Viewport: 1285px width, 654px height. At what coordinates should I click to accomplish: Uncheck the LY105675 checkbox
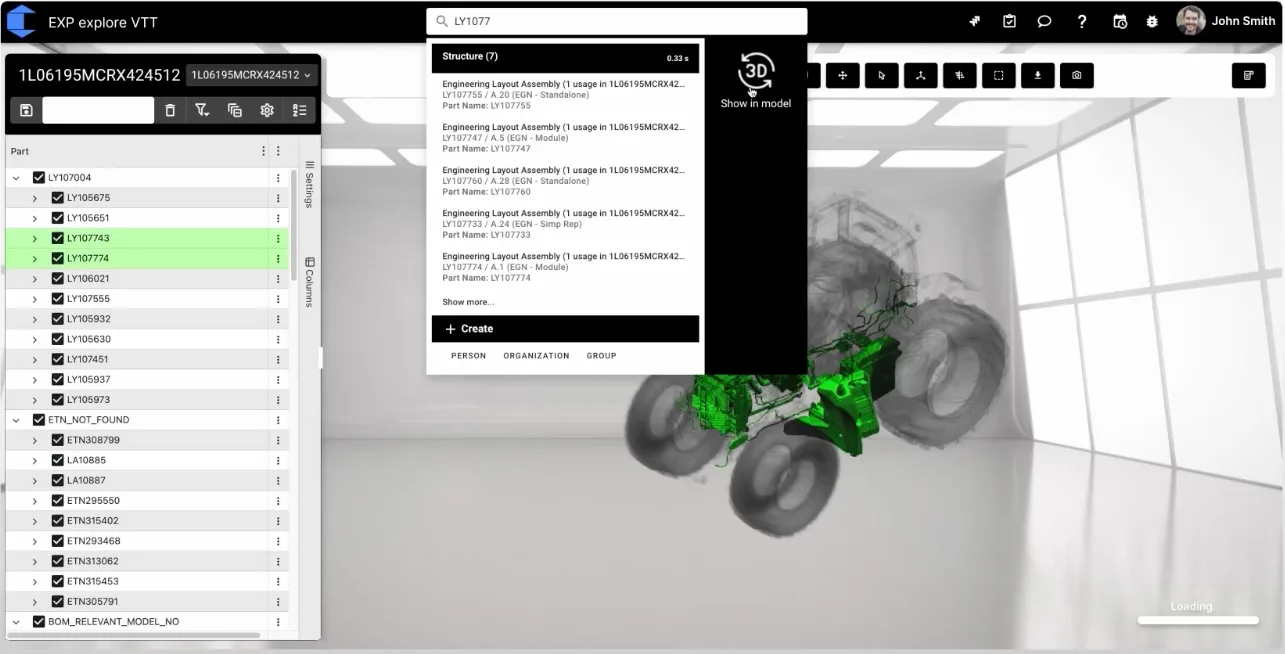pyautogui.click(x=58, y=198)
